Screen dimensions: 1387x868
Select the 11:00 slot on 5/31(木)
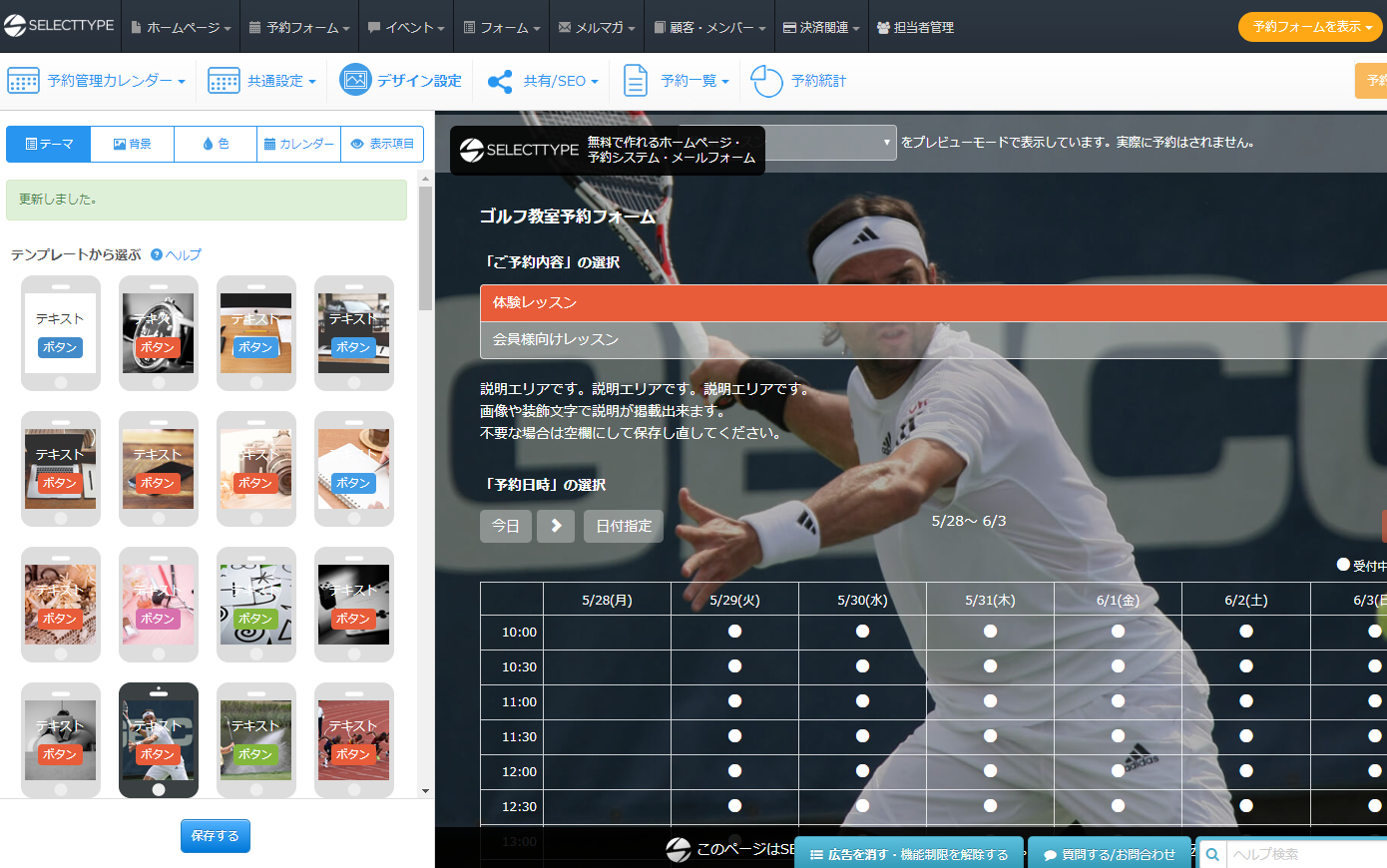[x=990, y=701]
